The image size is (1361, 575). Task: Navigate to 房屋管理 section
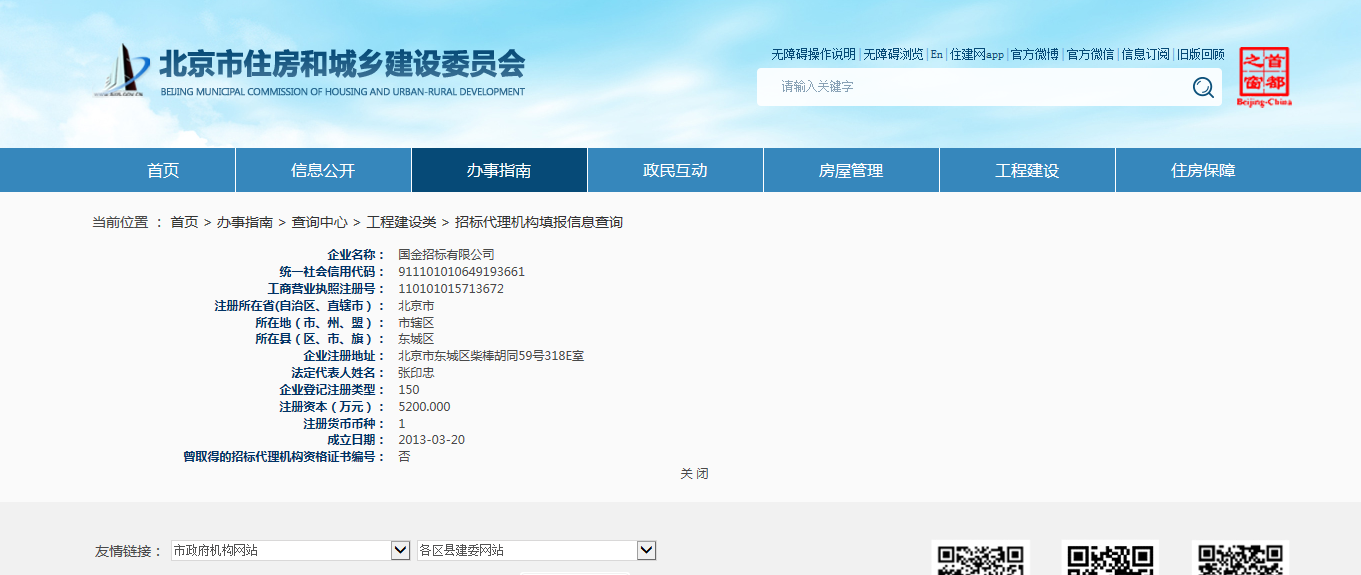point(851,170)
